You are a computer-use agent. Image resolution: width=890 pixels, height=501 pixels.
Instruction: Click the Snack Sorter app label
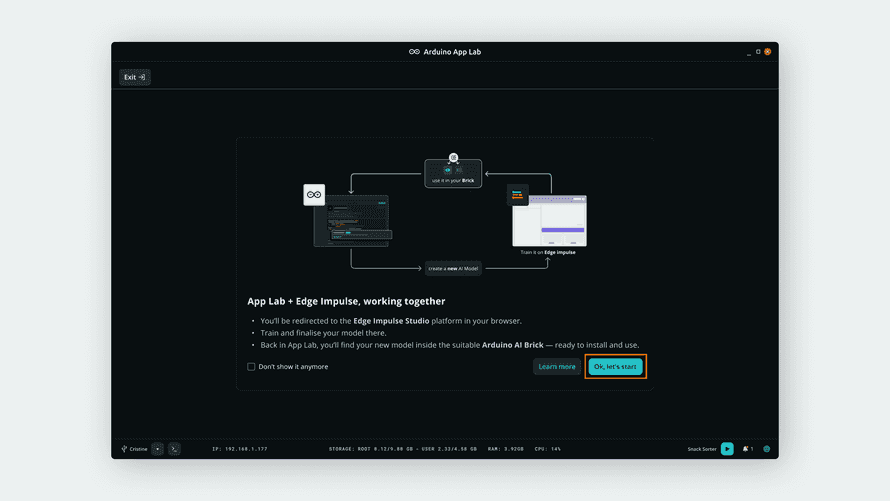[702, 449]
